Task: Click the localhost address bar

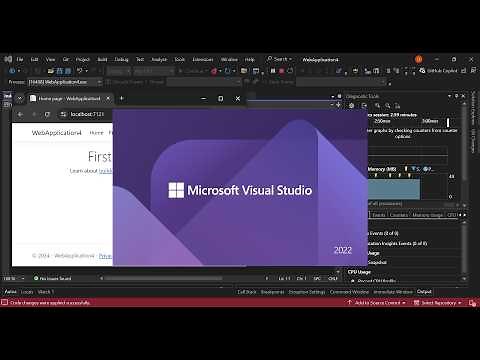Action: (x=87, y=114)
